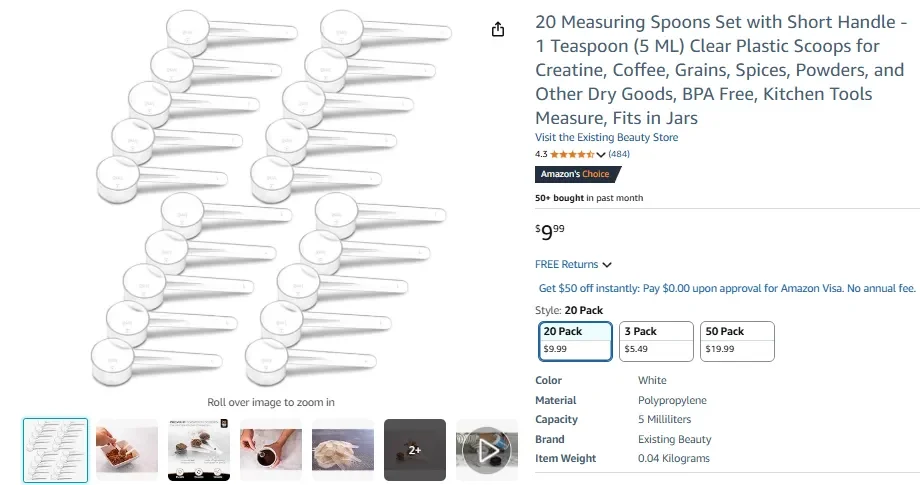The width and height of the screenshot is (920, 485).
Task: Click the share icon above product image
Action: click(498, 29)
